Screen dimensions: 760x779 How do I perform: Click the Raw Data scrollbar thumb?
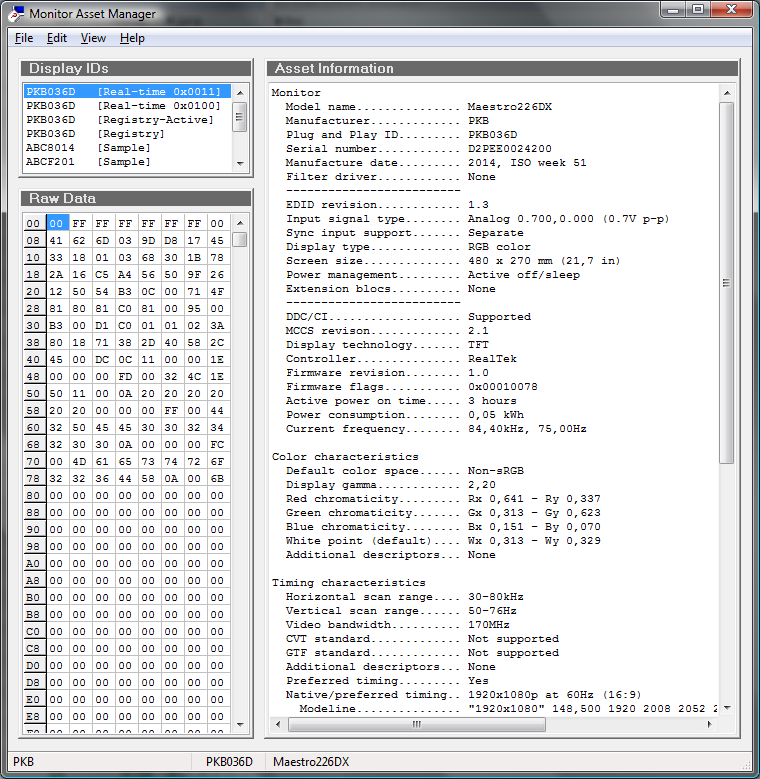coord(240,240)
